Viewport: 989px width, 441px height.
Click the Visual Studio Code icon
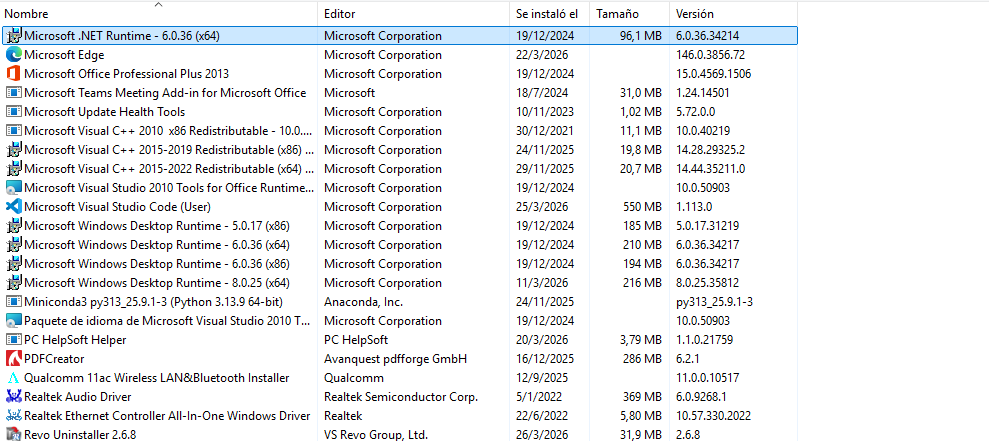[14, 207]
